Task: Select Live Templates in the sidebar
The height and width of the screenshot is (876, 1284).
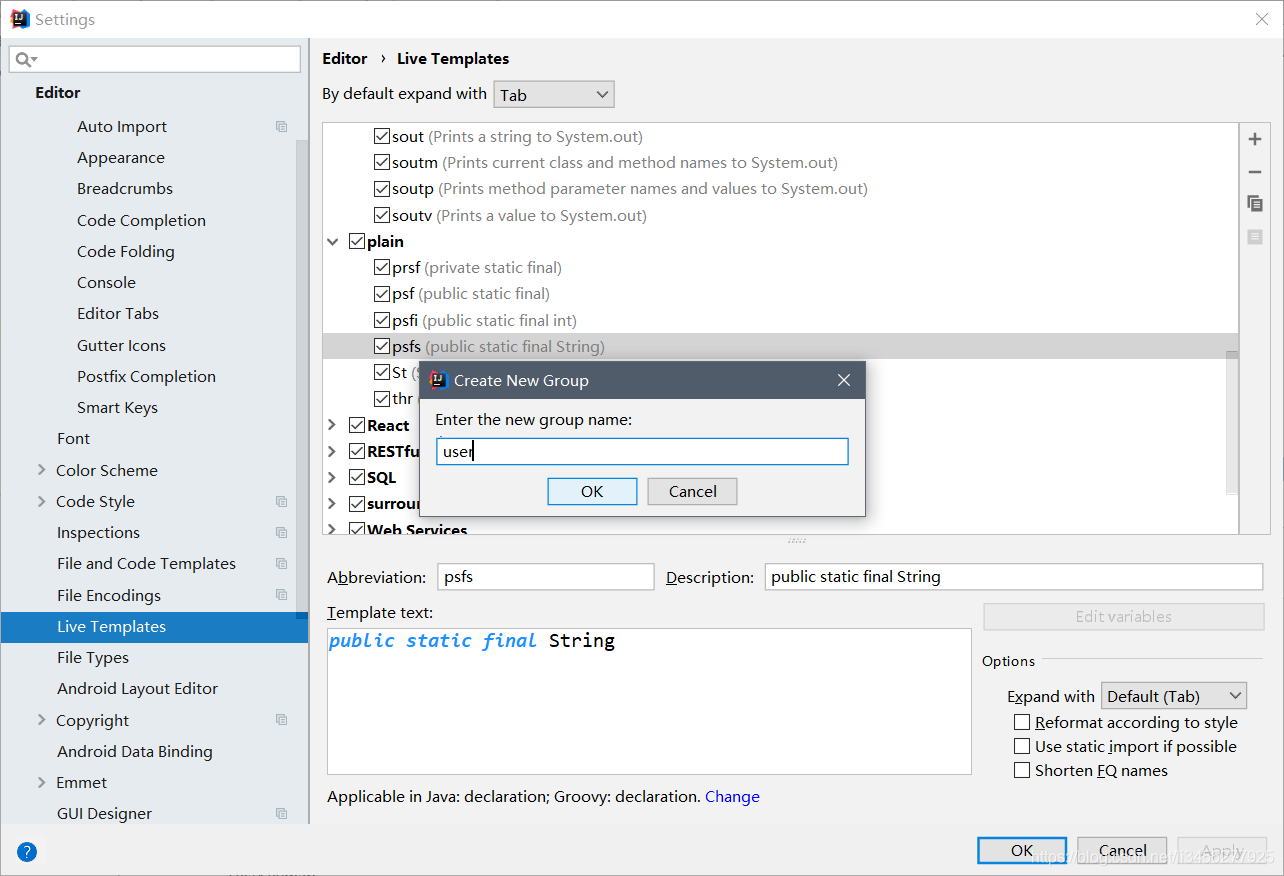Action: coord(154,627)
